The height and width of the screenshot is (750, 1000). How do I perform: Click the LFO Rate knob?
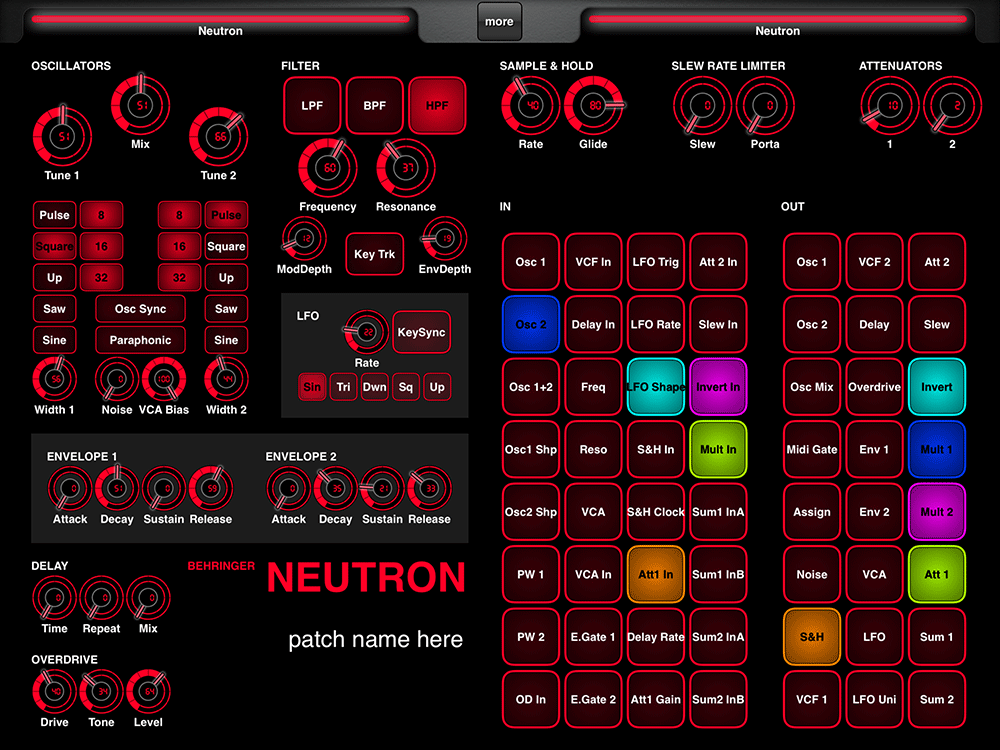(x=367, y=332)
